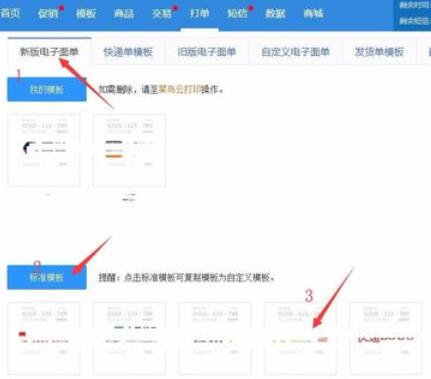The width and height of the screenshot is (431, 379).
Task: Select the second standard template thumbnail
Action: click(129, 338)
